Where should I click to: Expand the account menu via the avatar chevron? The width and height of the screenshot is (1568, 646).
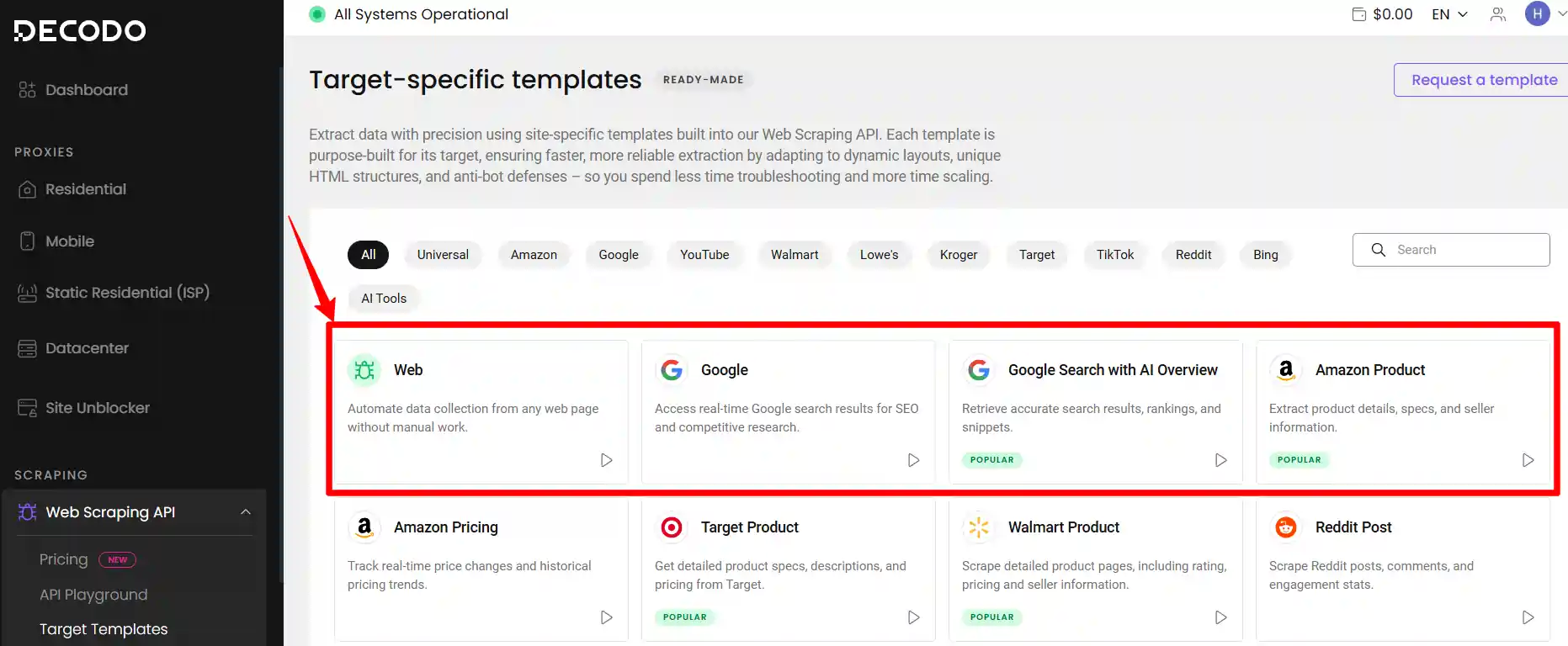pos(1563,13)
